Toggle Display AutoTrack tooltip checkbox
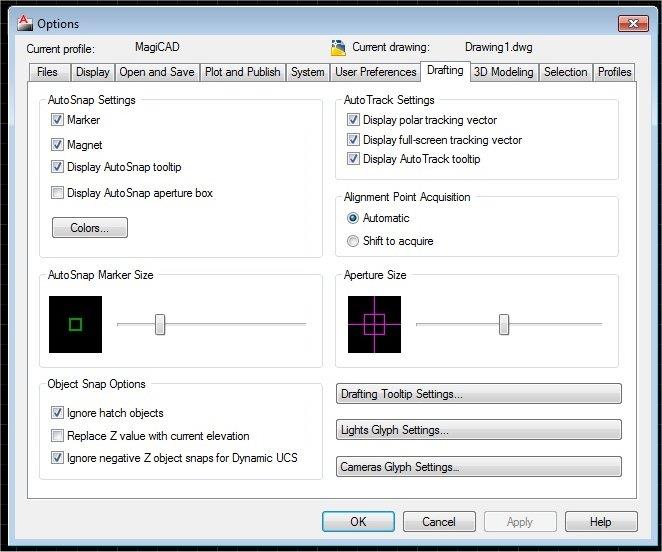Screen dimensions: 662x552 (353, 159)
